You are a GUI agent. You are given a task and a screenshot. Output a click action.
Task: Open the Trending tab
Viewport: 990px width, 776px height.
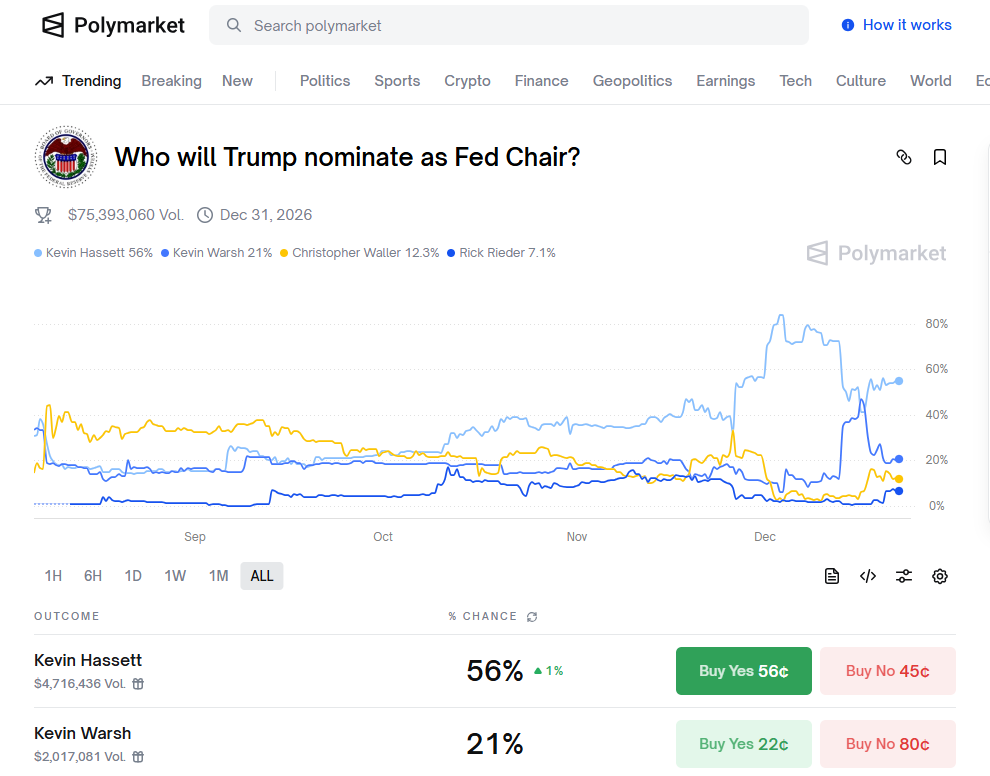click(x=78, y=81)
